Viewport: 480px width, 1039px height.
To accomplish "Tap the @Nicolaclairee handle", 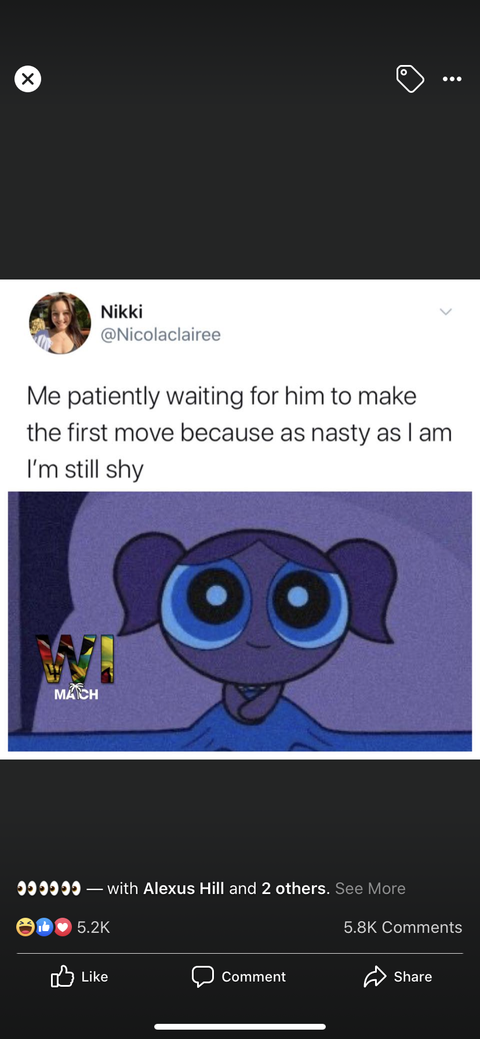I will point(160,335).
